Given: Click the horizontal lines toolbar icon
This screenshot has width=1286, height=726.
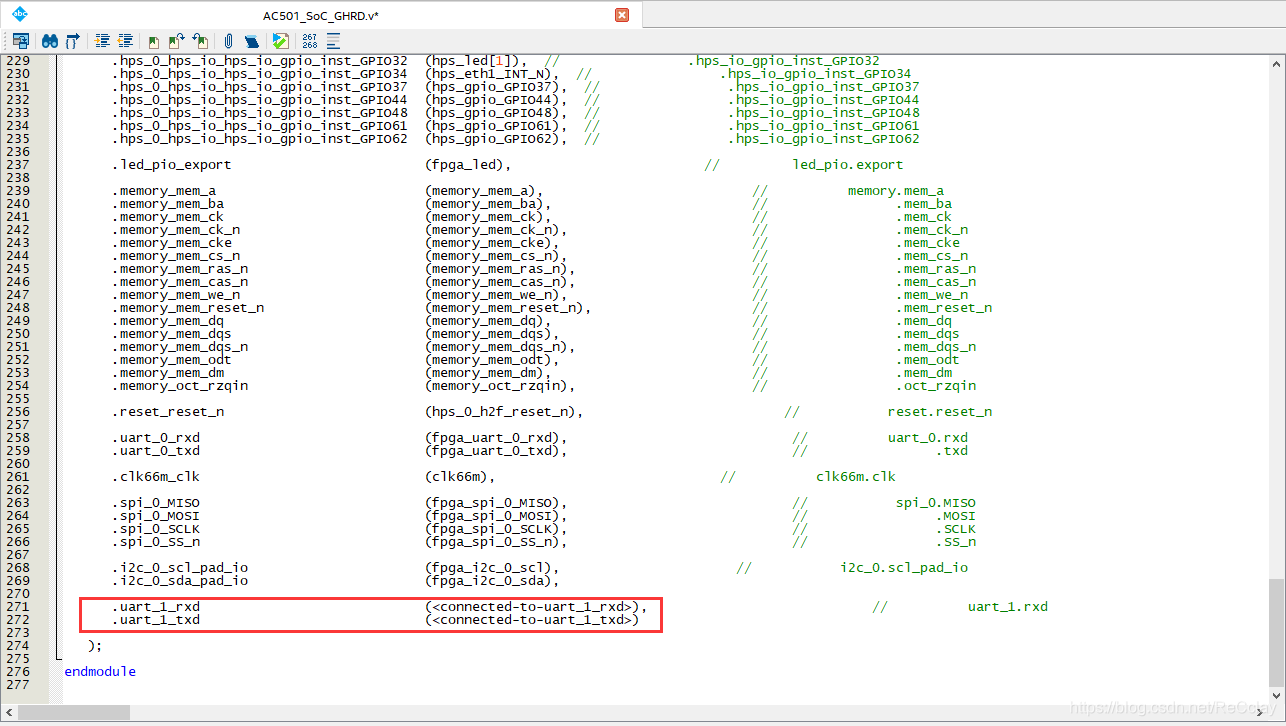Looking at the screenshot, I should 334,41.
